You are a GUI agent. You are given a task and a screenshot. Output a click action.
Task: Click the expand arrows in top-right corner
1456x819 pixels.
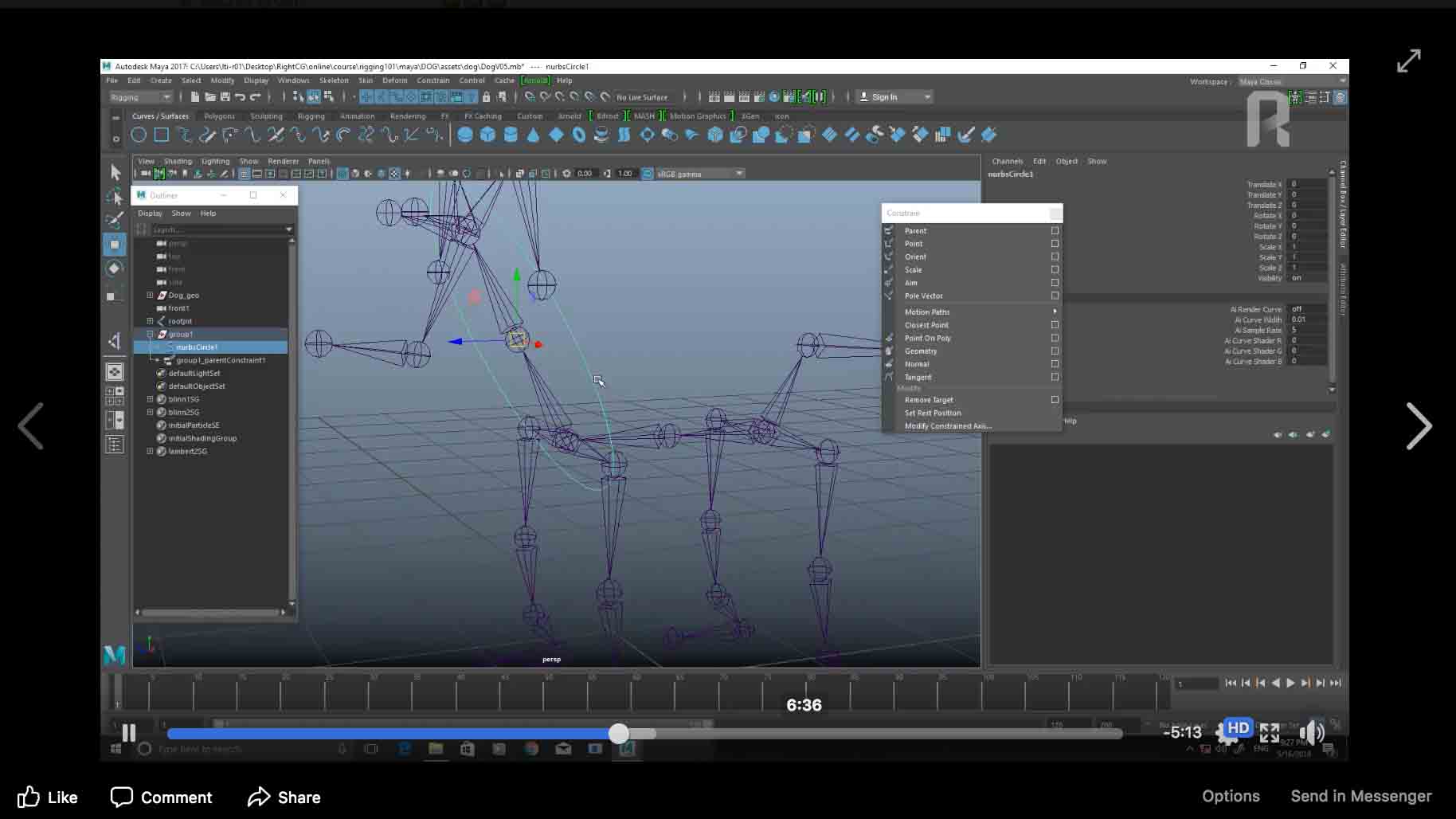1408,61
